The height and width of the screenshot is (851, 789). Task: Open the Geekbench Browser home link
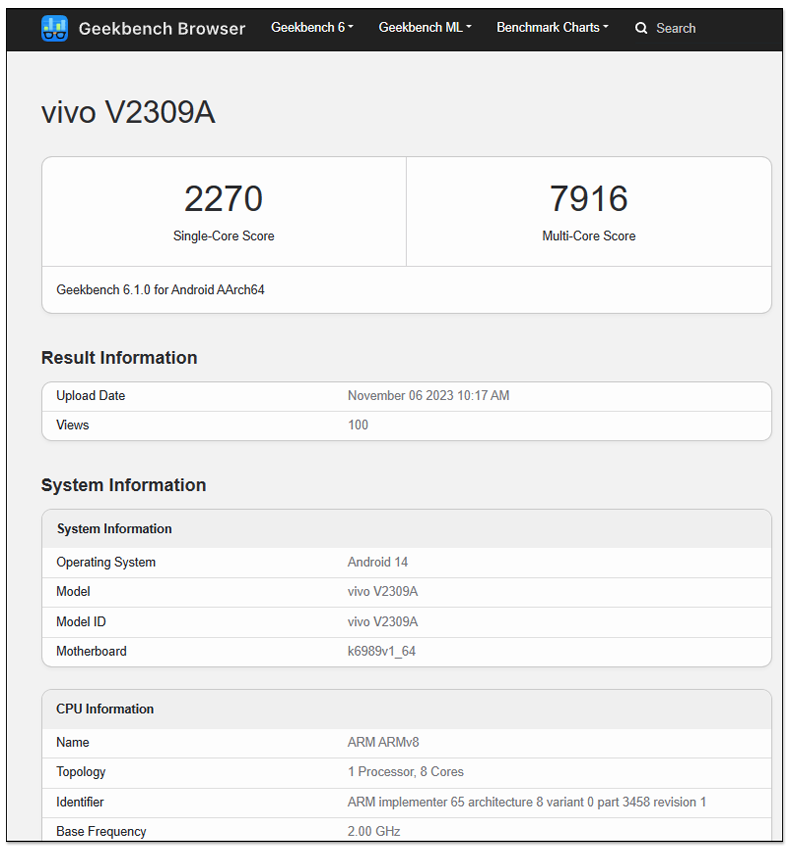click(162, 28)
